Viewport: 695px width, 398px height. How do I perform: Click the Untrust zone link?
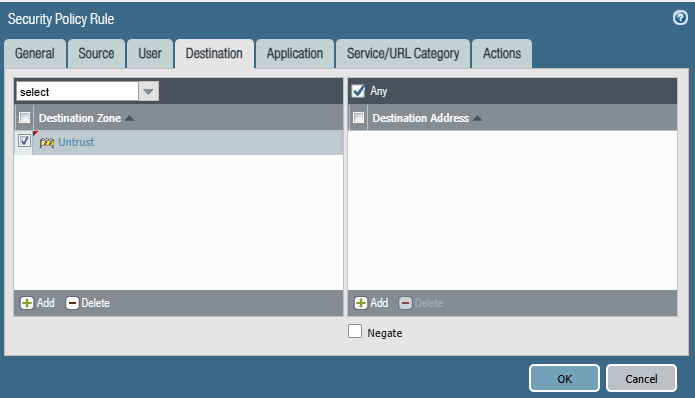[x=76, y=142]
